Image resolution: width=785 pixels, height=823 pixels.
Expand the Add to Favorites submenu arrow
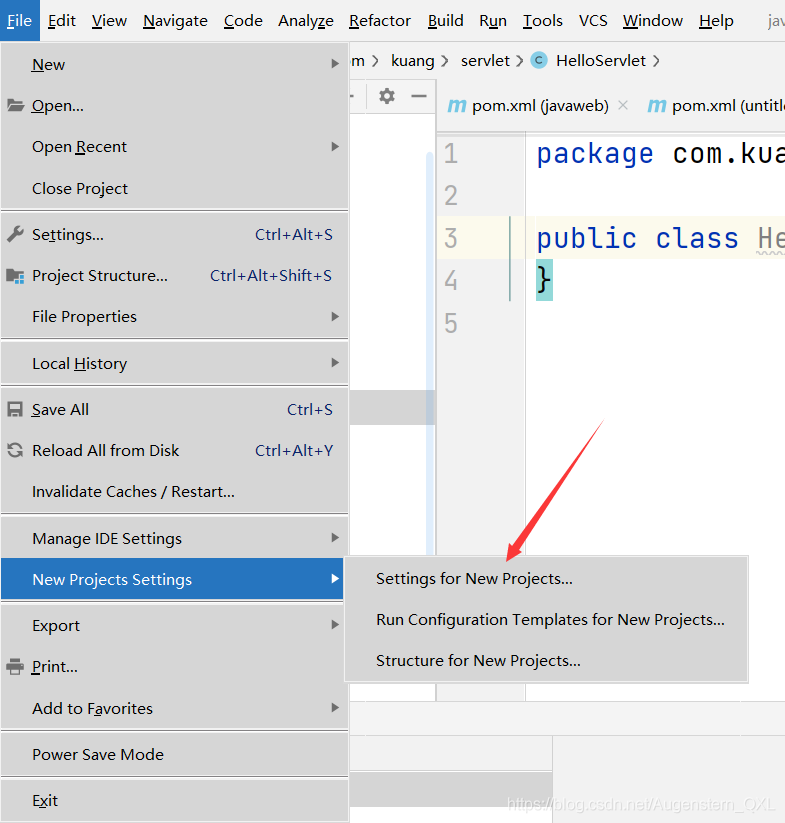(335, 708)
